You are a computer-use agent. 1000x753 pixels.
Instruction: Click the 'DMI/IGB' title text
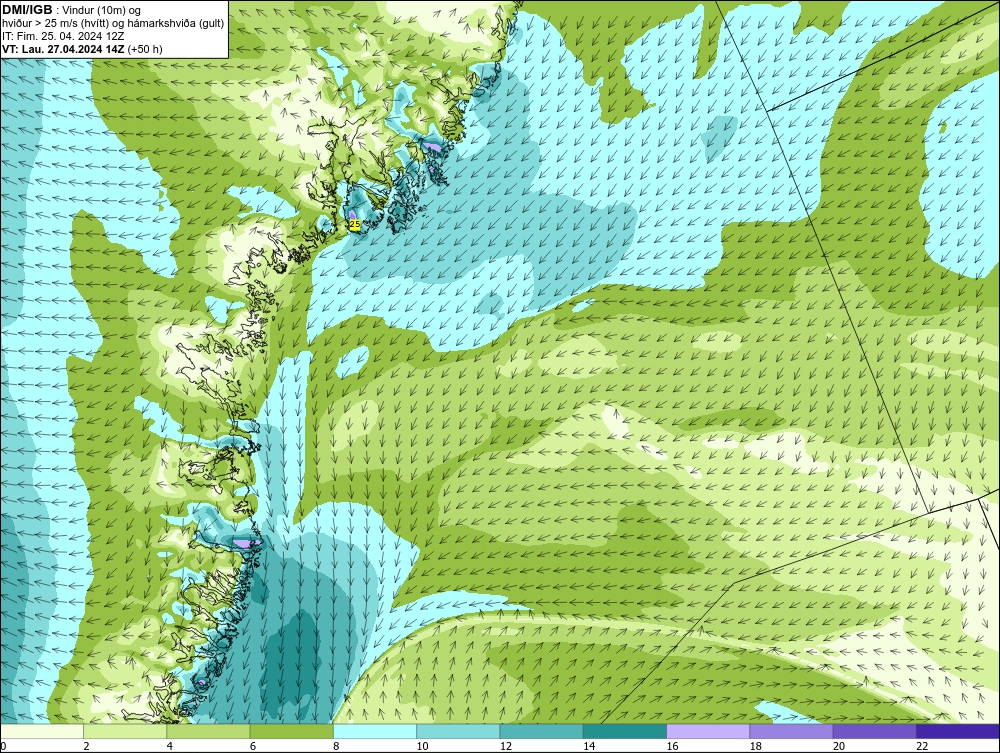click(x=27, y=10)
